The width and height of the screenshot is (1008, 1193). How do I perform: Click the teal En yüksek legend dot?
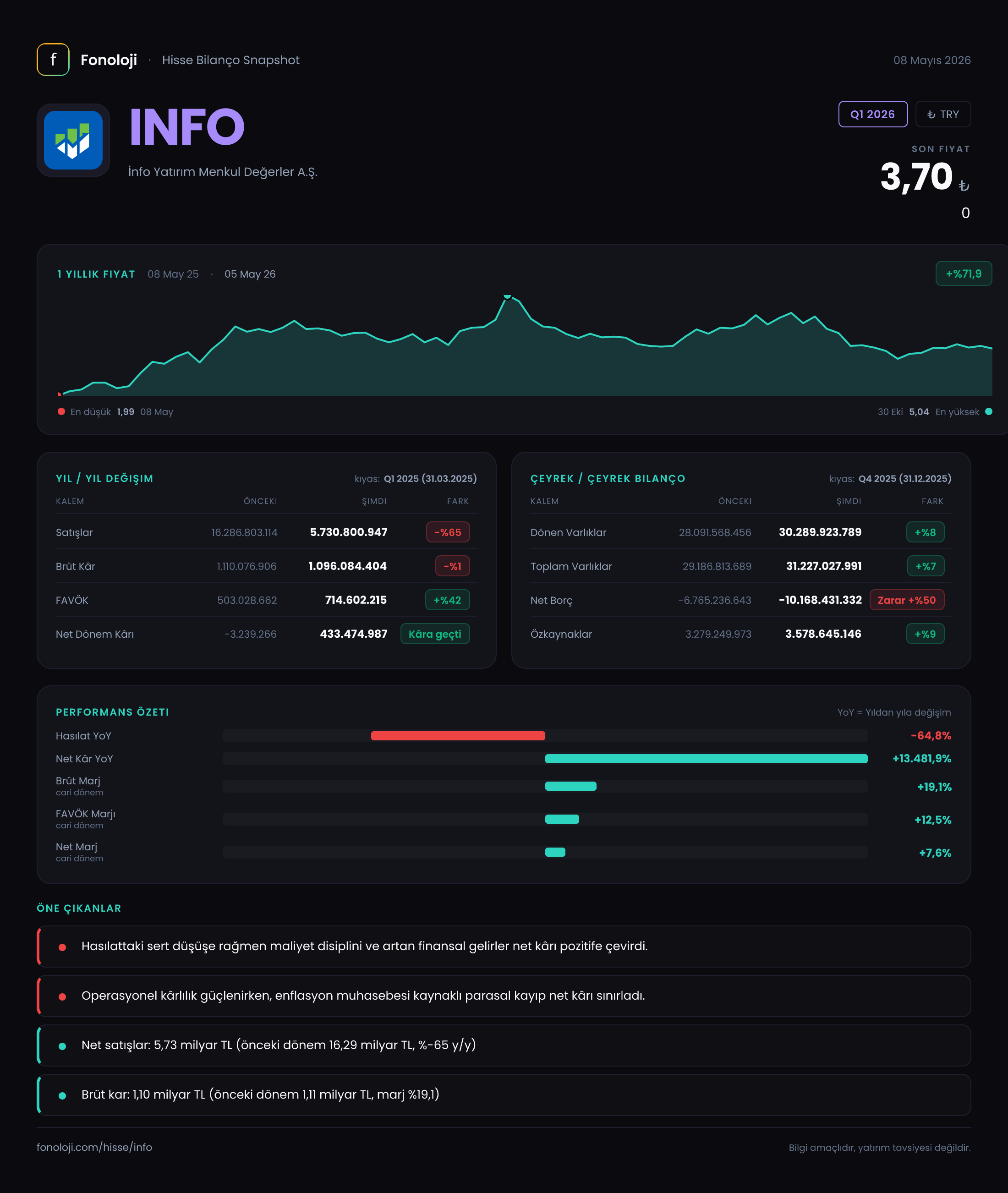[x=989, y=411]
